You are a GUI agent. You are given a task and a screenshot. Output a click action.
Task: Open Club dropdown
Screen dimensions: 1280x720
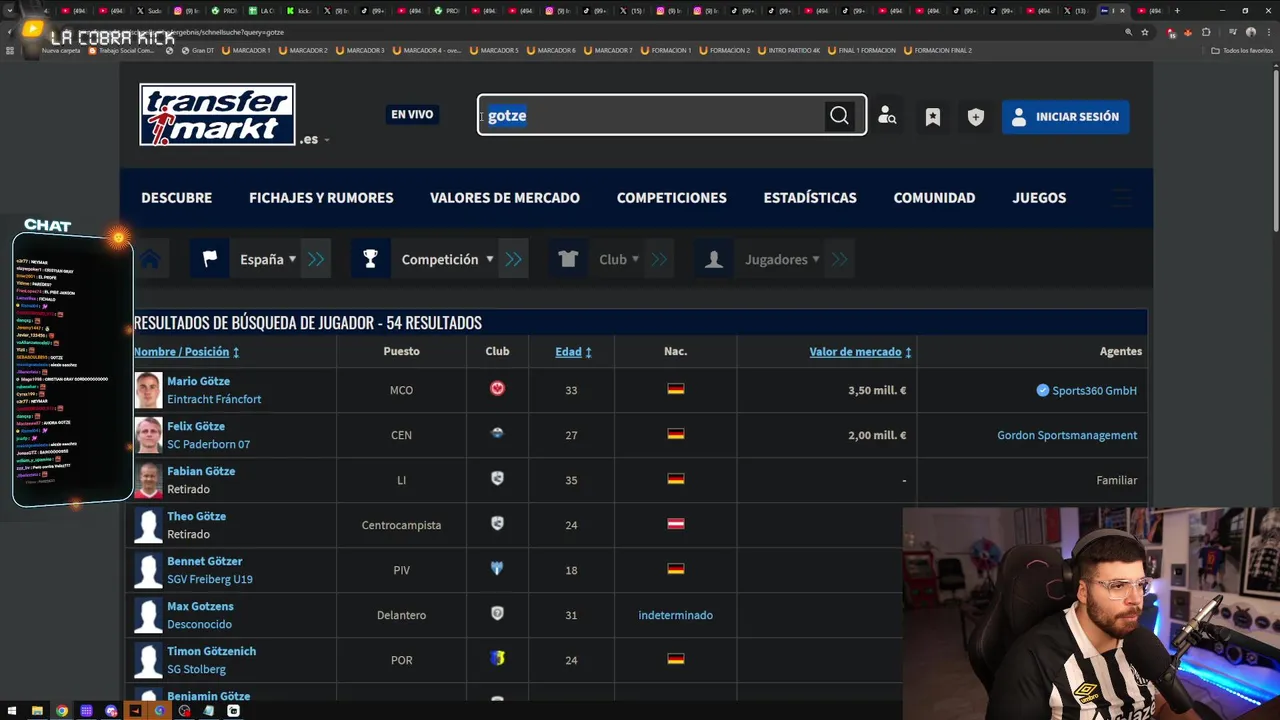point(618,259)
